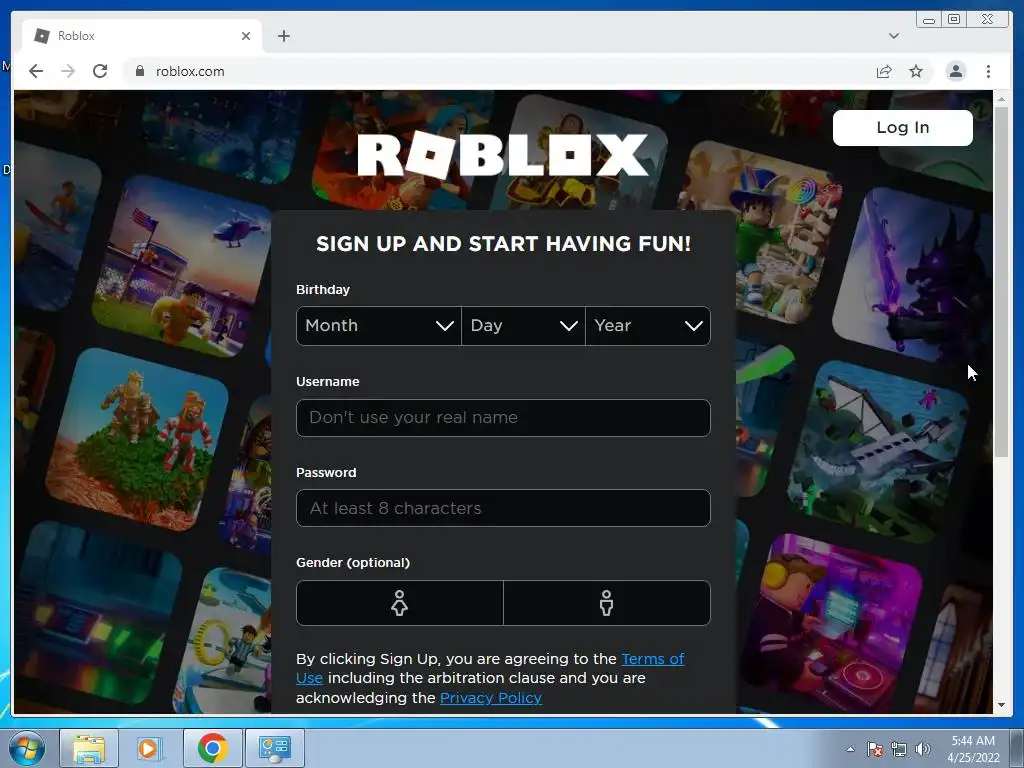
Task: Reload the Roblox page
Action: 100,71
